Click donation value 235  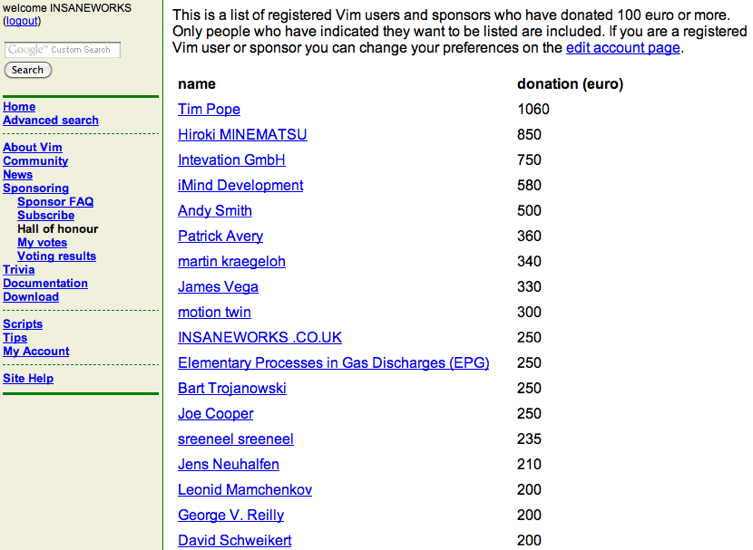pos(529,439)
